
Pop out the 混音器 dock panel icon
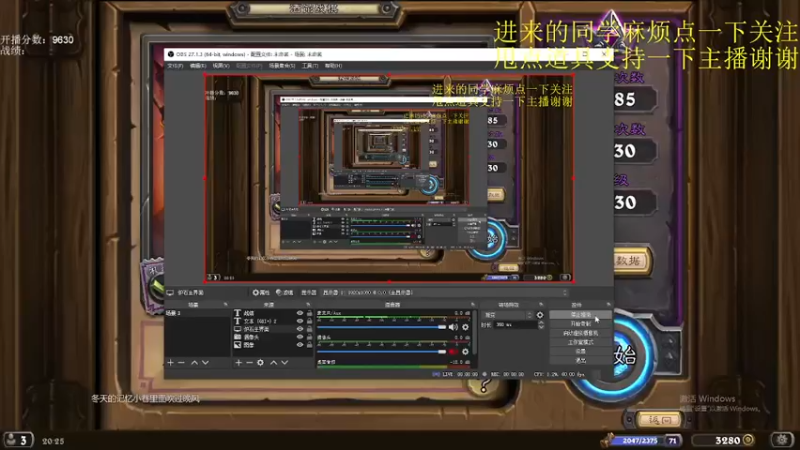473,305
